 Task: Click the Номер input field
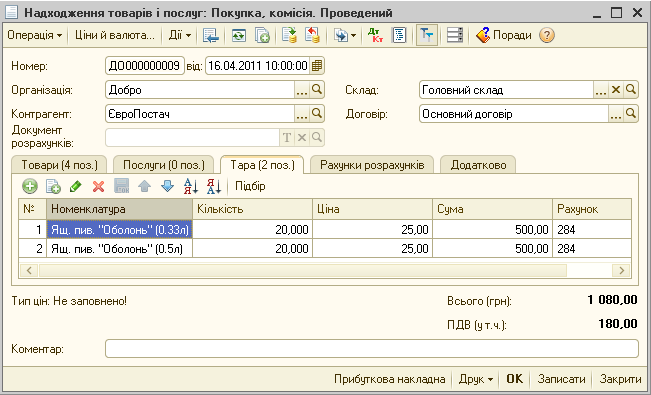[x=145, y=66]
